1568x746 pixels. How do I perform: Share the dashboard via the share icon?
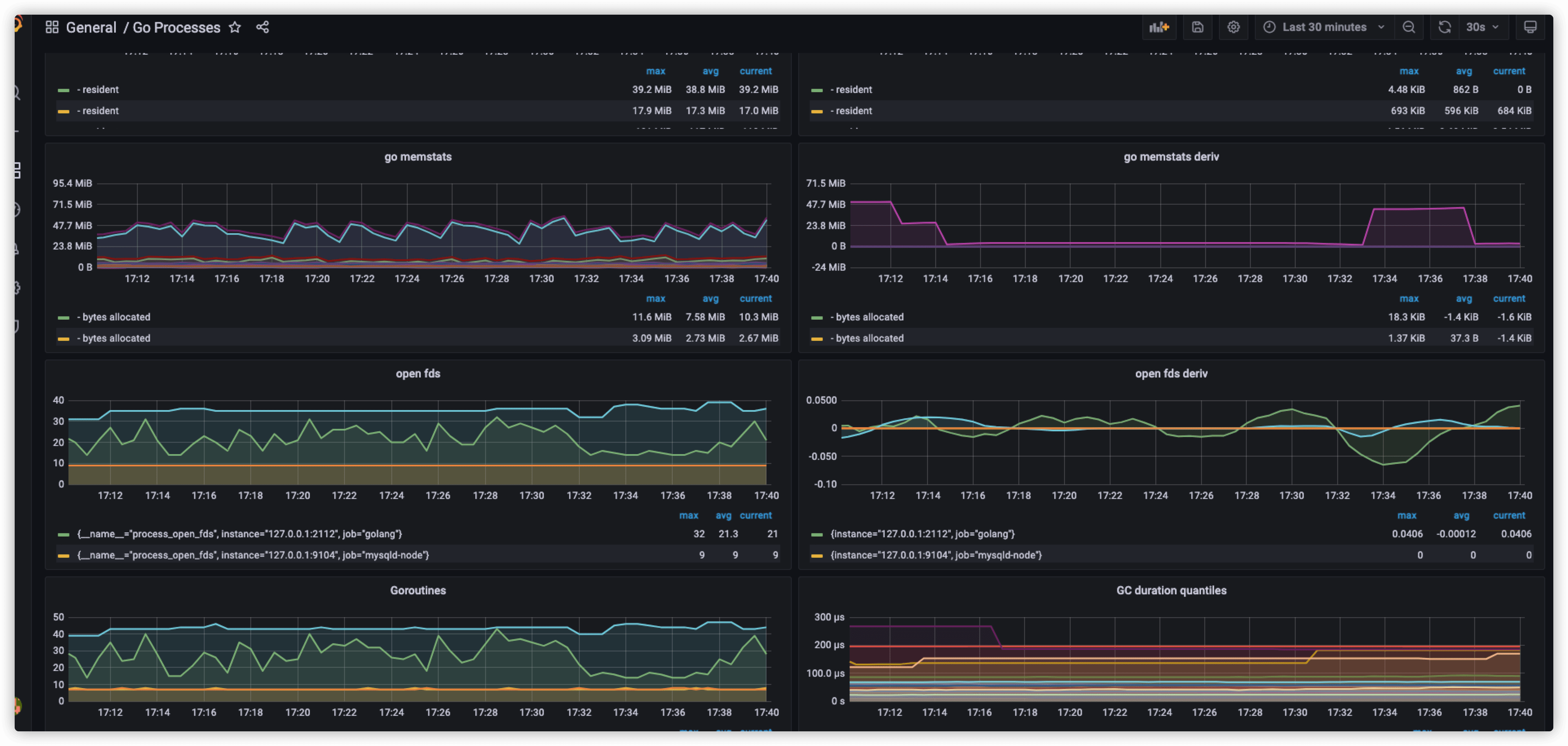(x=262, y=27)
